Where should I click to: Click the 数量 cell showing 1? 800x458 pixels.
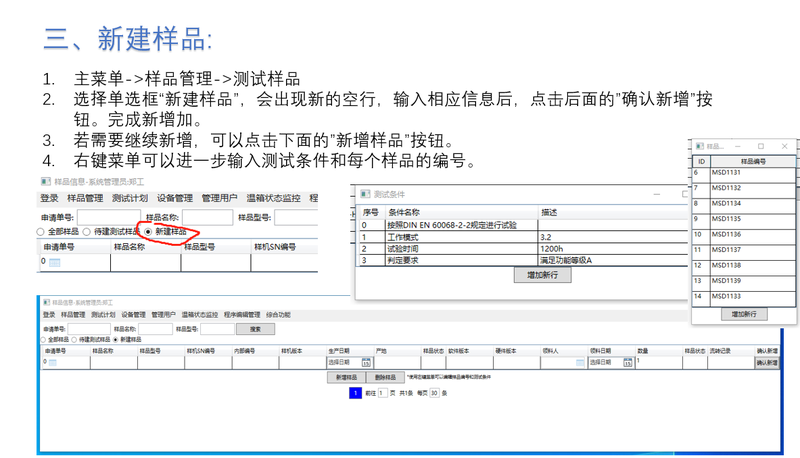coord(658,363)
